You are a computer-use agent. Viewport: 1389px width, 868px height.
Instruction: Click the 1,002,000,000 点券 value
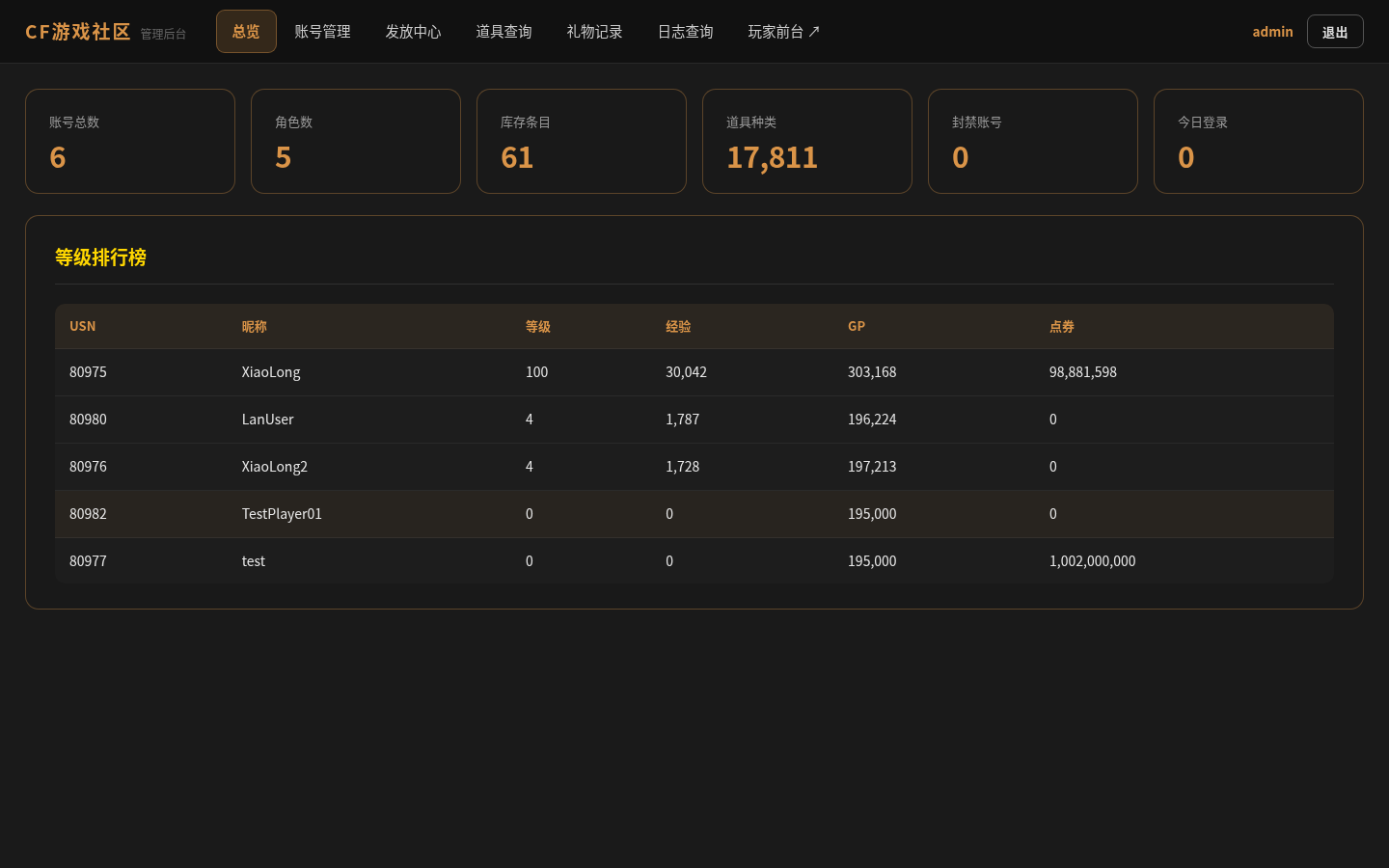click(x=1093, y=561)
